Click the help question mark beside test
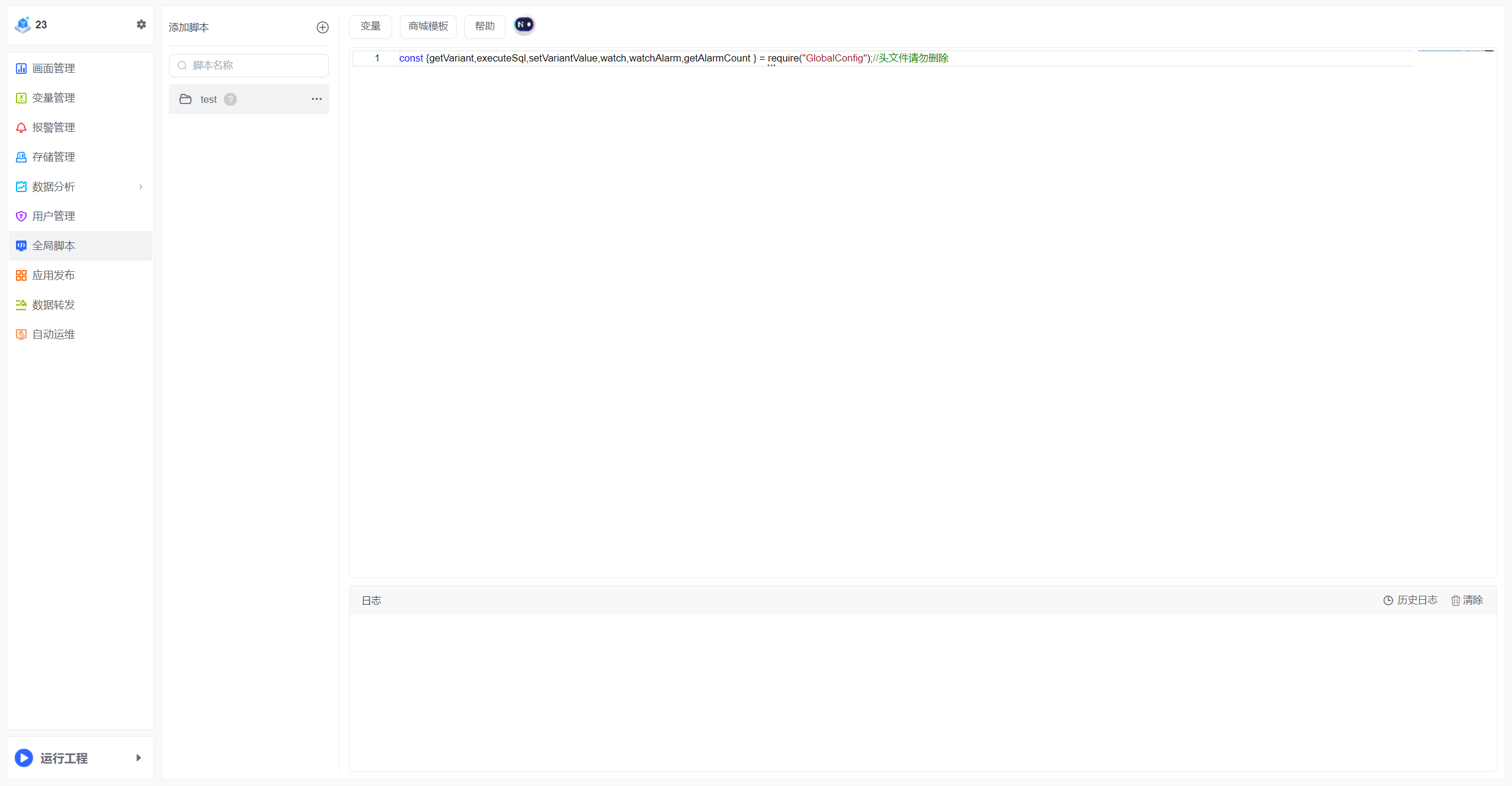Image resolution: width=1512 pixels, height=786 pixels. coord(230,99)
